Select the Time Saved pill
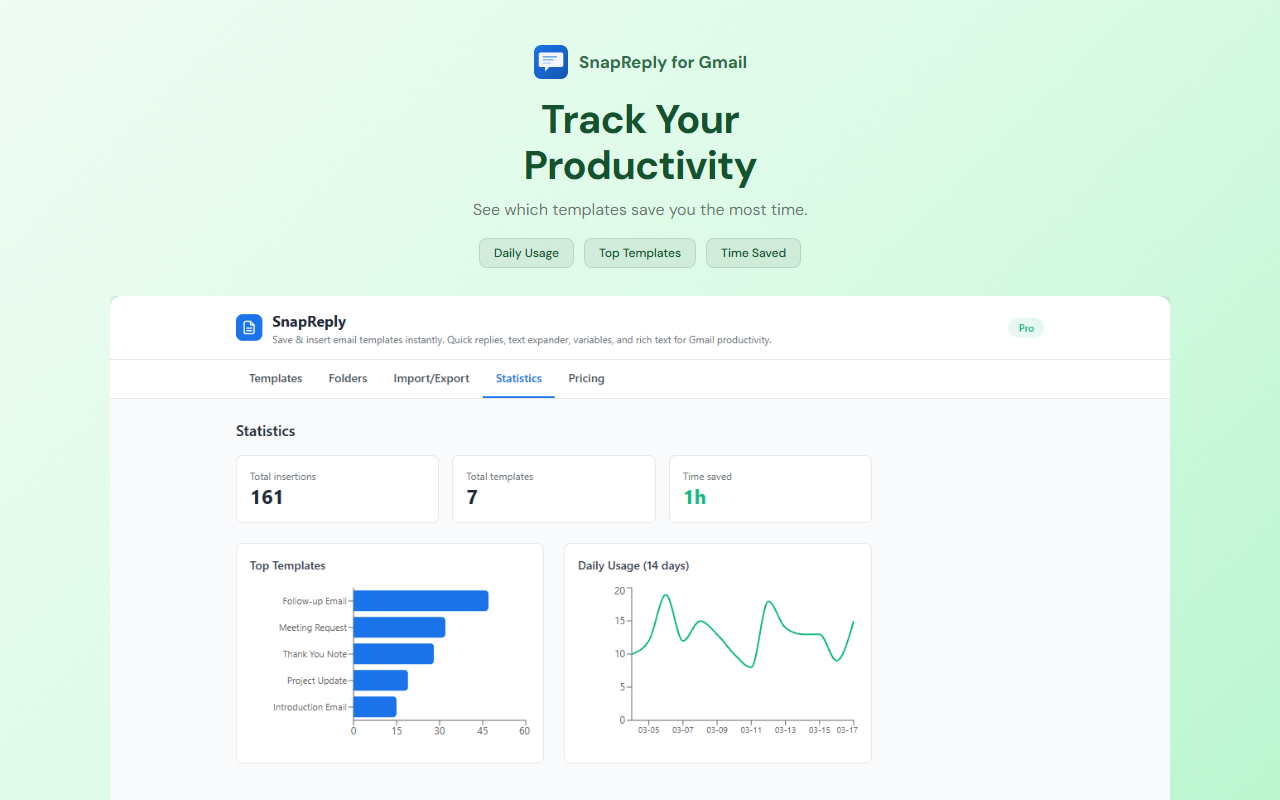Image resolution: width=1280 pixels, height=800 pixels. pyautogui.click(x=753, y=253)
